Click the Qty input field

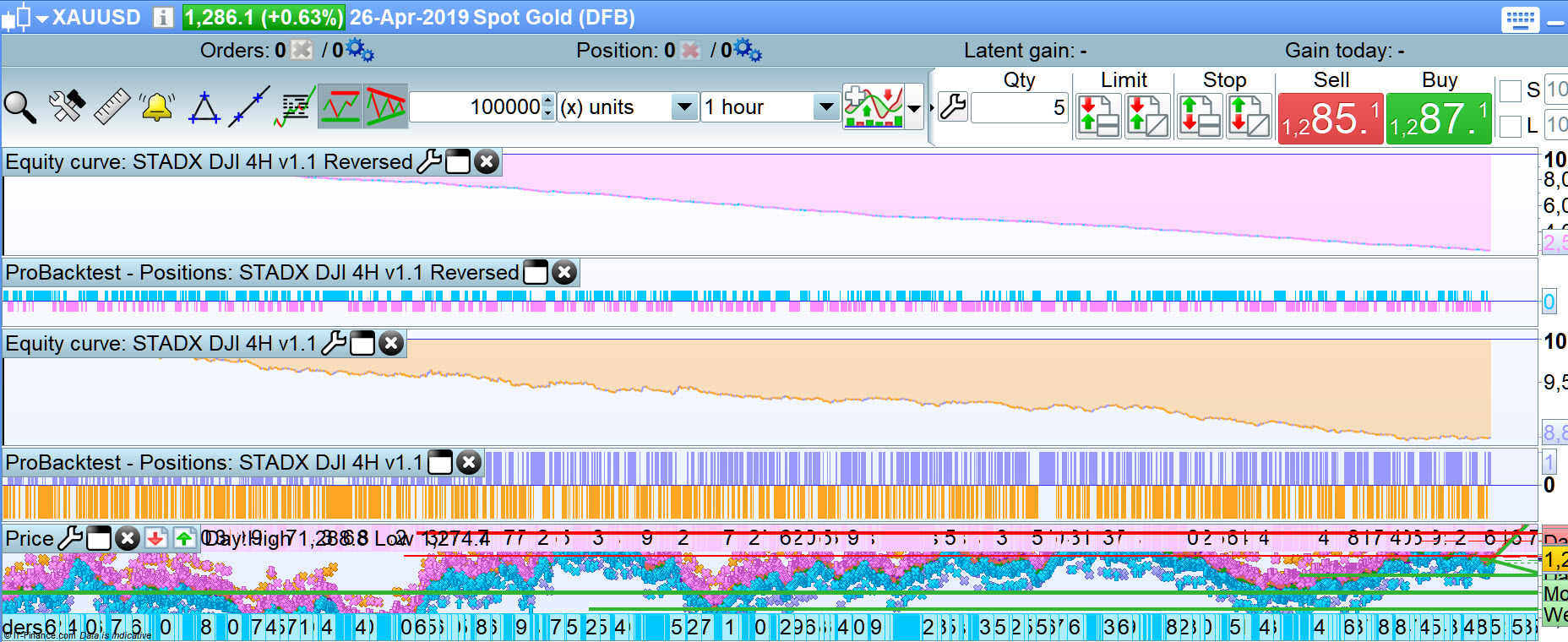tap(1020, 107)
